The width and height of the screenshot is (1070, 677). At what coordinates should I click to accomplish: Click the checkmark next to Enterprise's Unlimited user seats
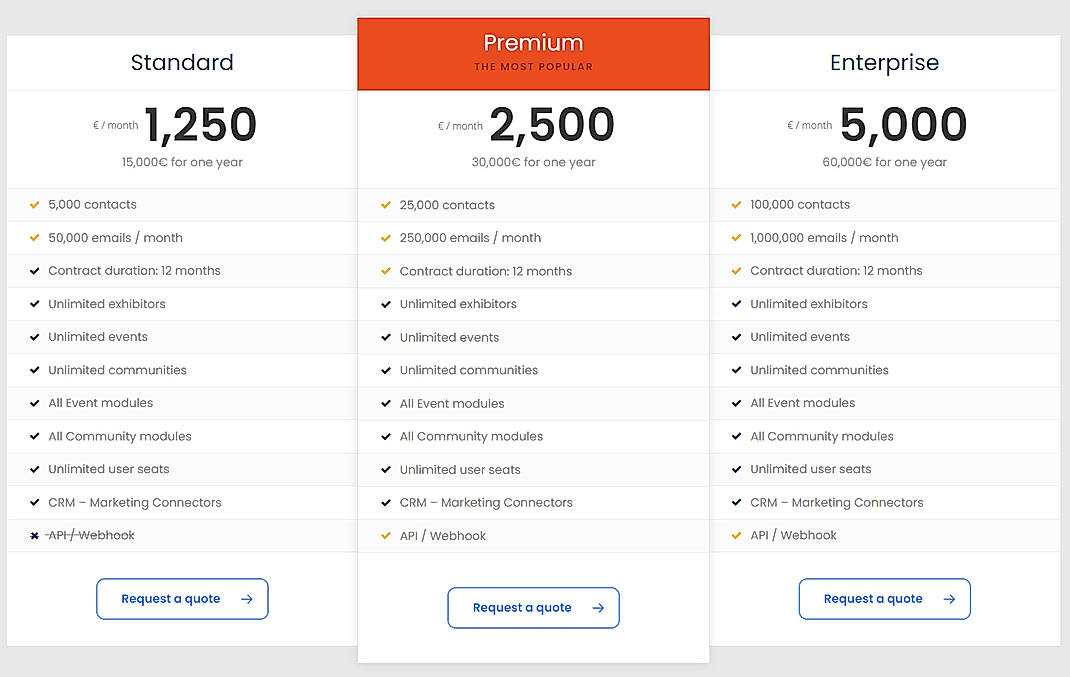tap(736, 469)
